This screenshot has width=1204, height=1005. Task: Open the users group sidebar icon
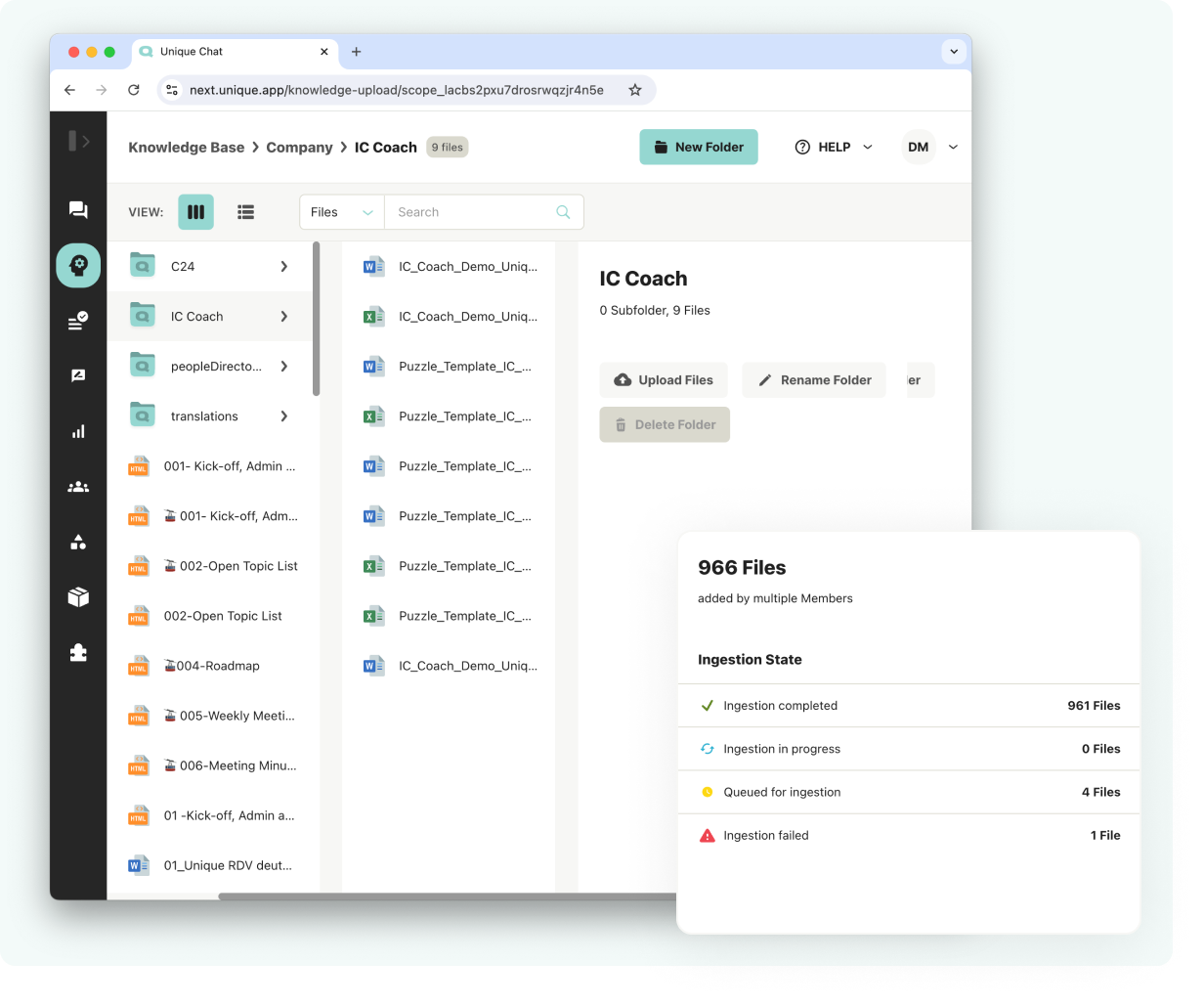point(78,487)
